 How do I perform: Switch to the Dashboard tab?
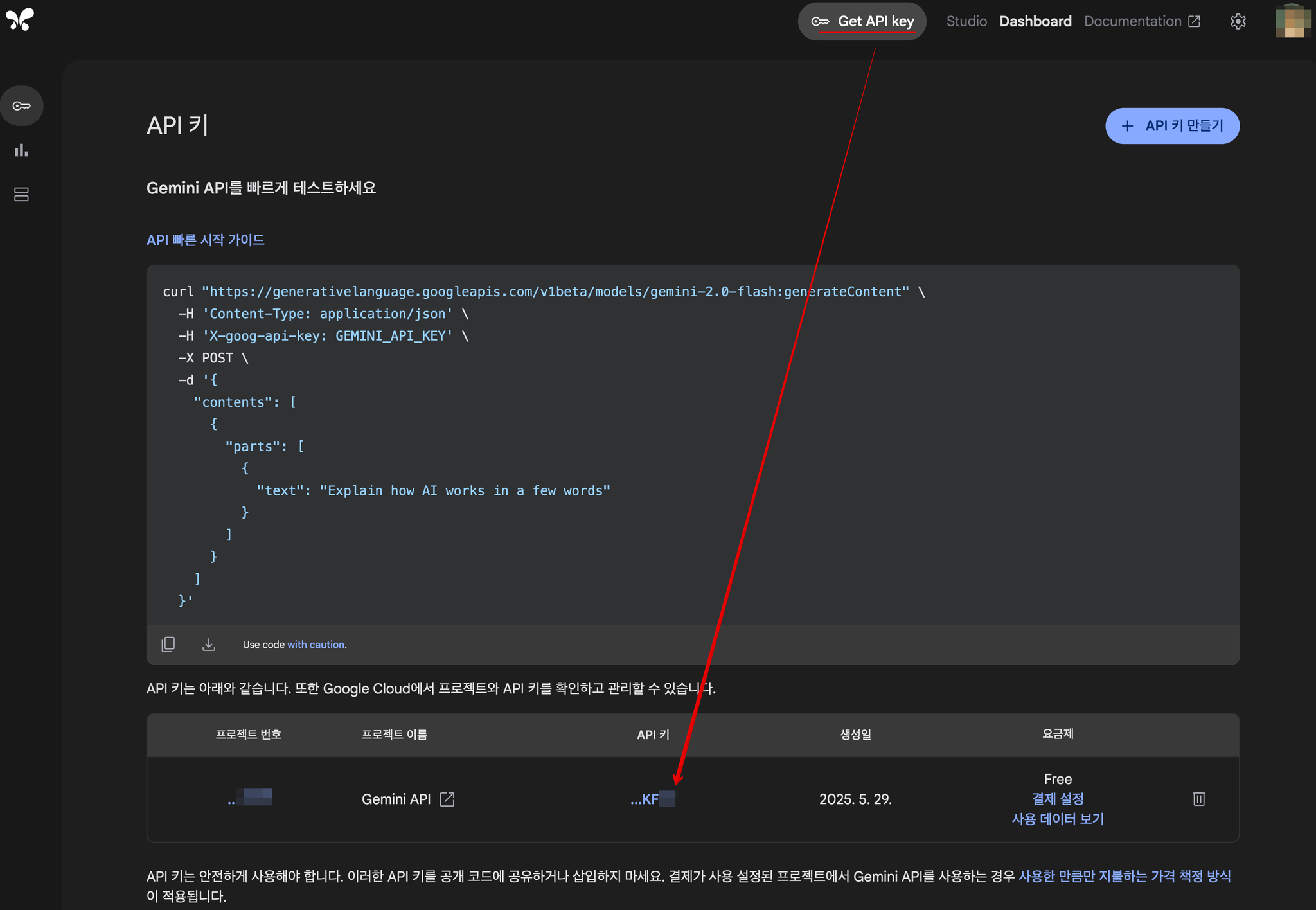click(1035, 21)
